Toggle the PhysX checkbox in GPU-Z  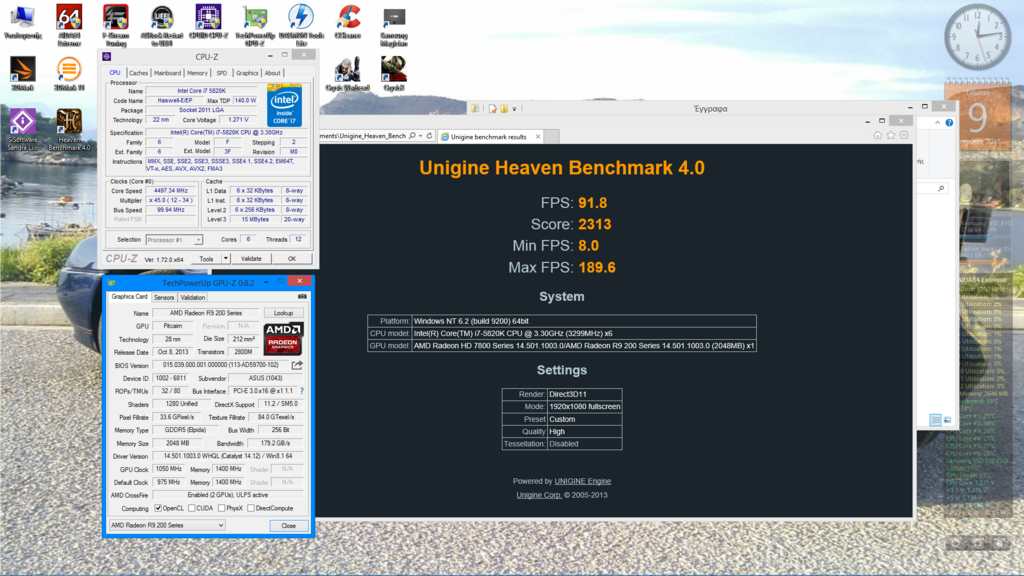tap(221, 508)
